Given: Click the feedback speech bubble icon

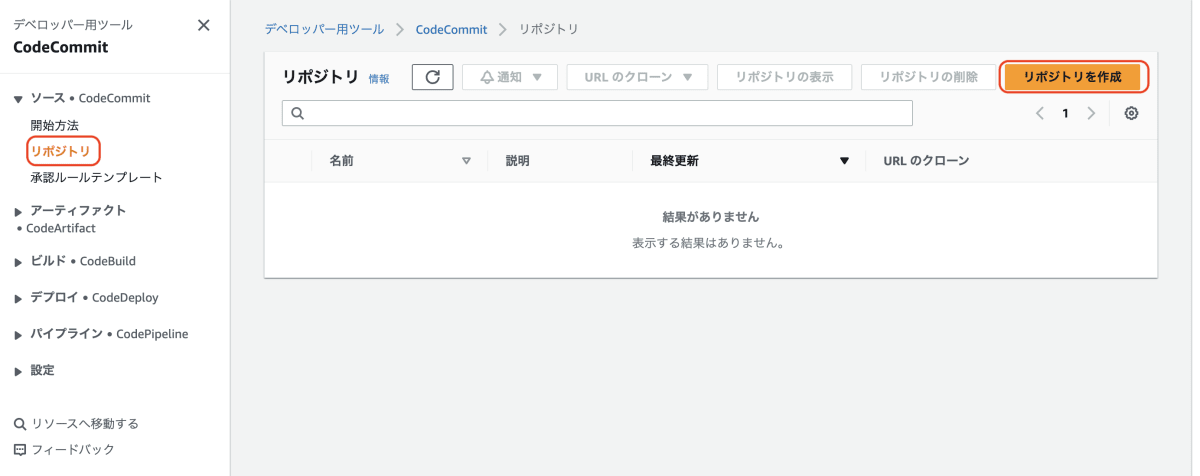Looking at the screenshot, I should pyautogui.click(x=20, y=450).
